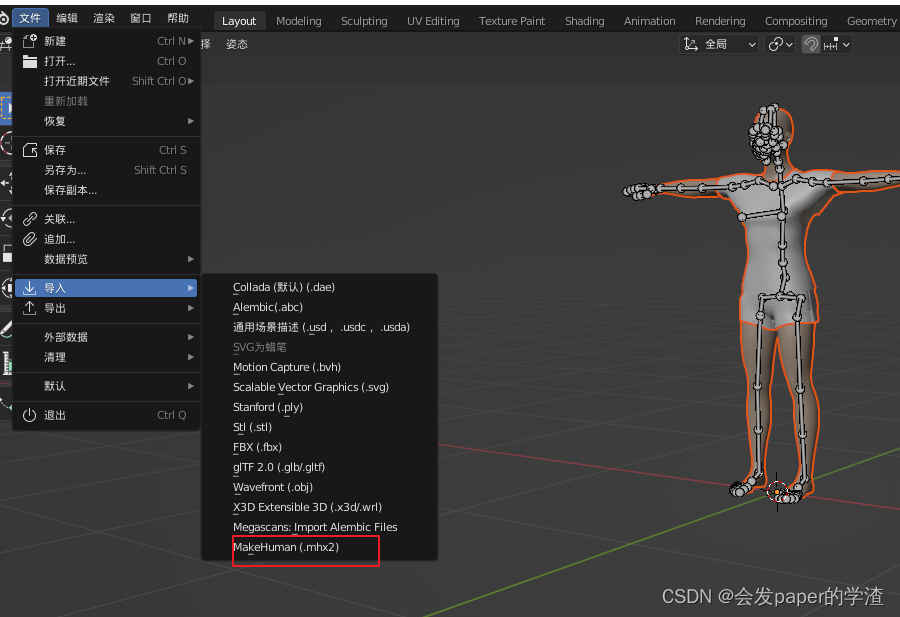Click the export icon beside 导出

point(30,308)
